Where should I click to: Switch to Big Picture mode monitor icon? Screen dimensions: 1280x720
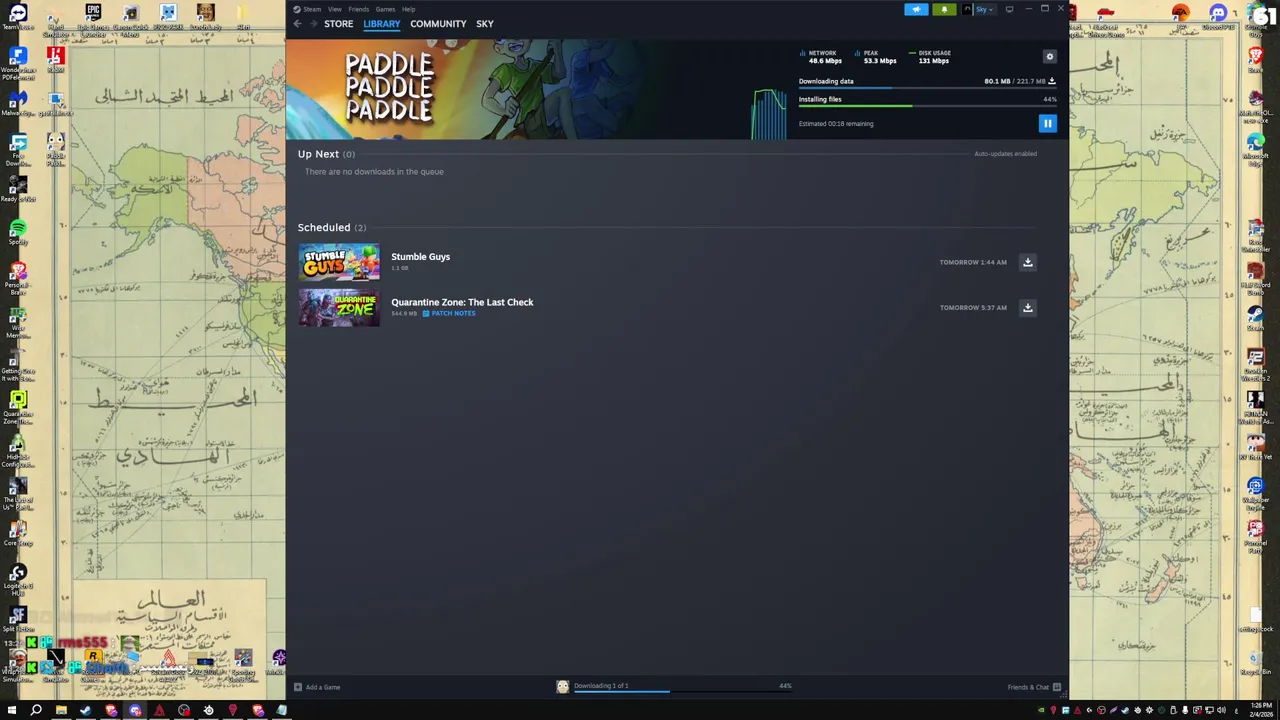tap(1009, 9)
